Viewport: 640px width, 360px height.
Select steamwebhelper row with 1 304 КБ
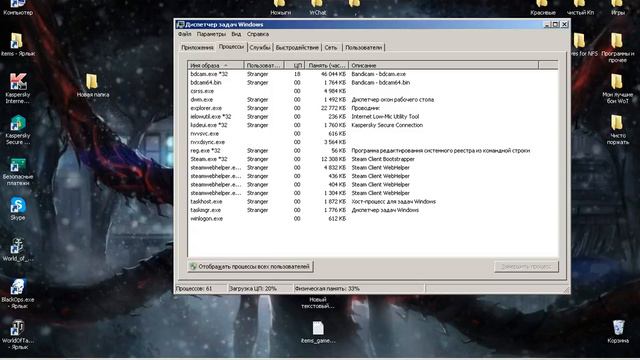(x=373, y=193)
